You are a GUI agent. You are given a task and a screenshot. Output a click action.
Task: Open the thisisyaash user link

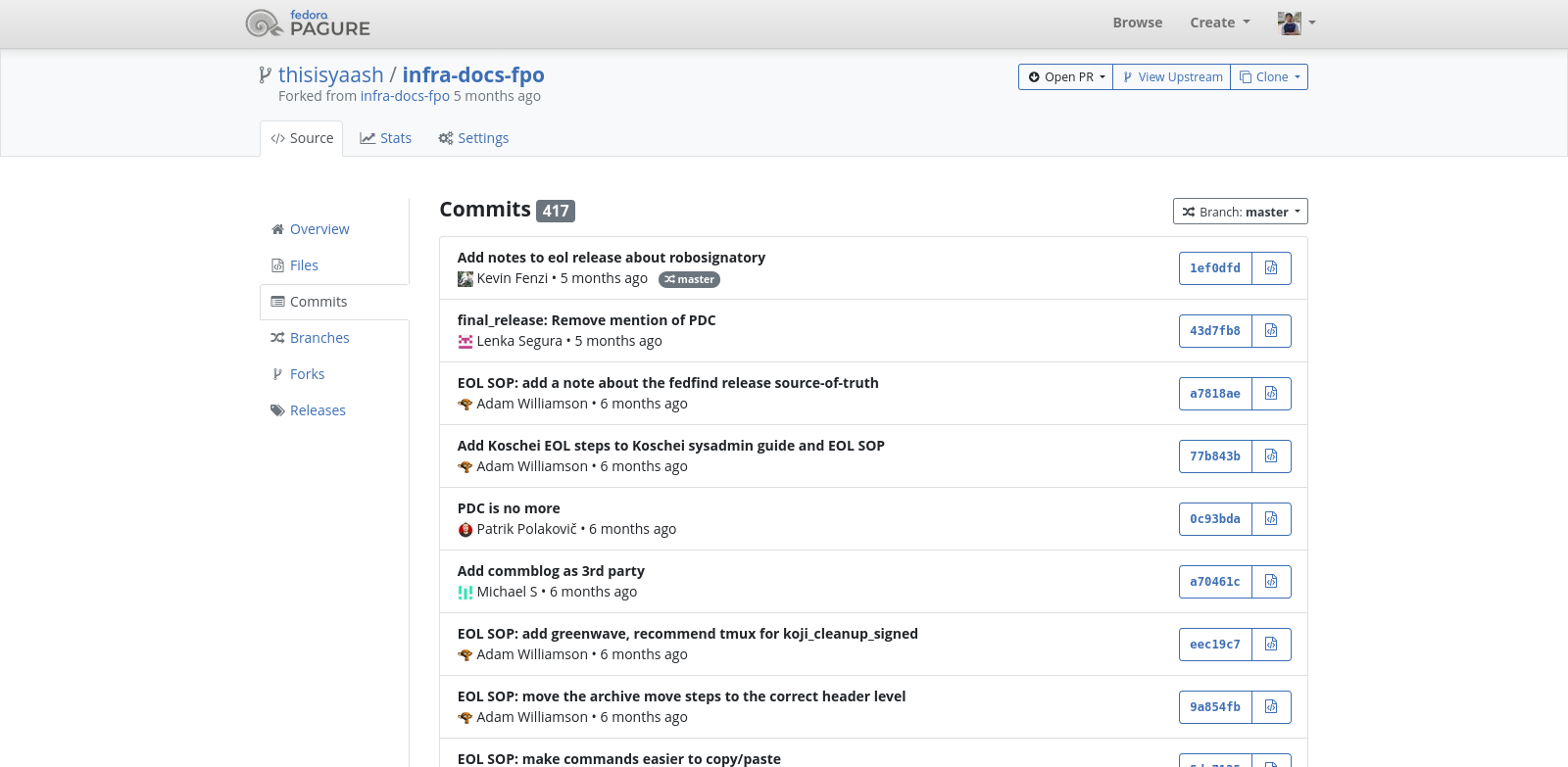tap(331, 74)
